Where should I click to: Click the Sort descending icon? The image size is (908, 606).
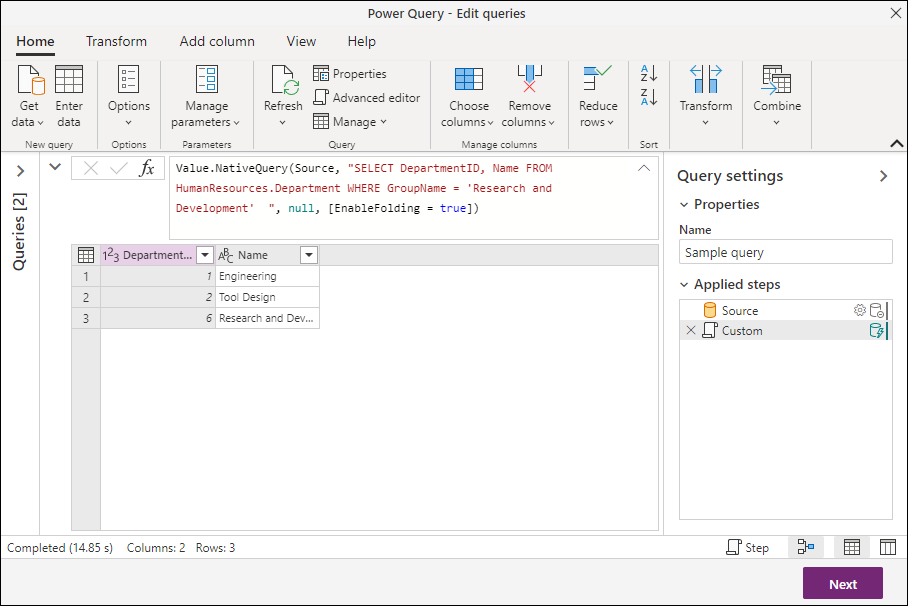pyautogui.click(x=649, y=97)
